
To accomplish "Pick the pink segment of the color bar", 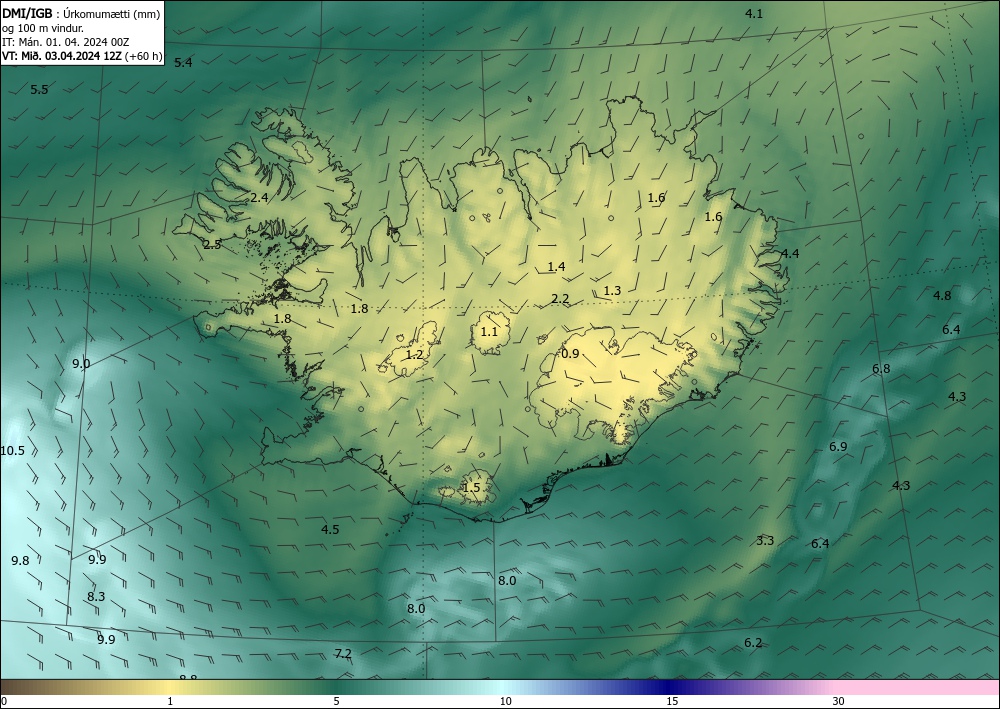I will pos(918,687).
